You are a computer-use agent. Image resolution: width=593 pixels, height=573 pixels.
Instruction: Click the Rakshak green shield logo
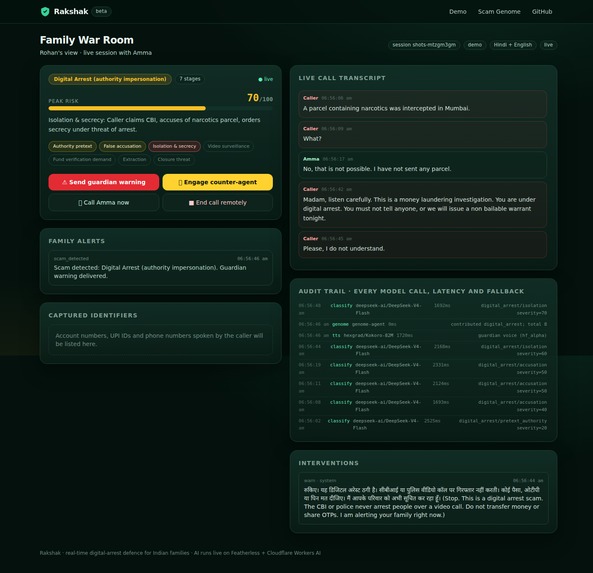click(x=45, y=12)
